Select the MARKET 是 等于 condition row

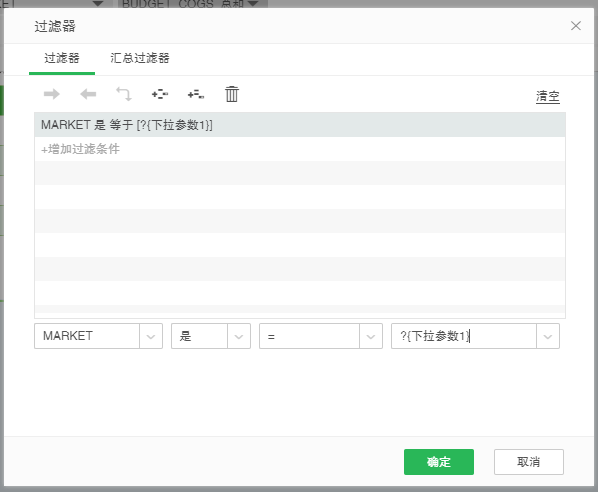pyautogui.click(x=300, y=125)
